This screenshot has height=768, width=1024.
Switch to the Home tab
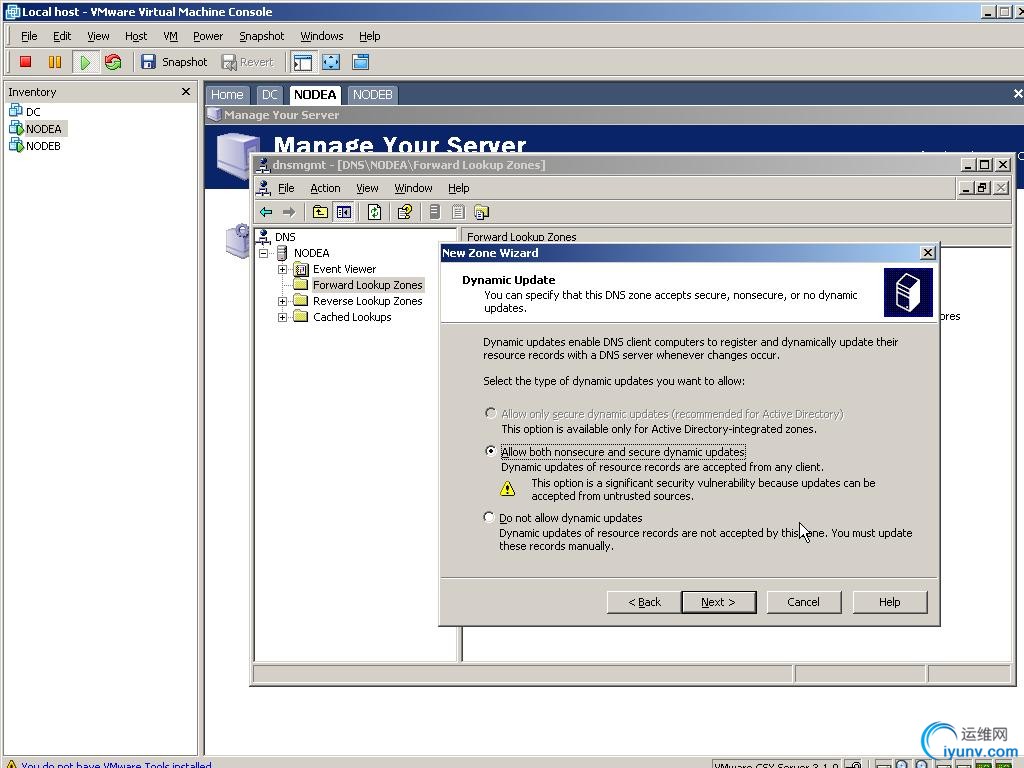click(227, 95)
